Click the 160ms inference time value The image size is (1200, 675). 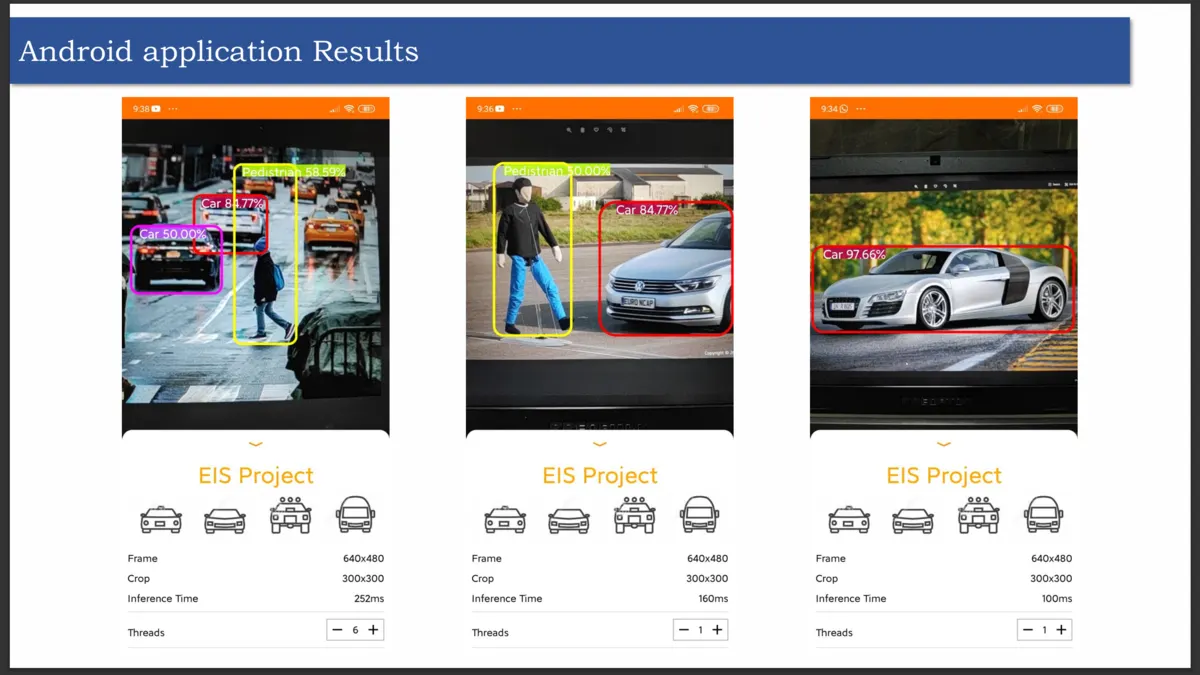713,599
